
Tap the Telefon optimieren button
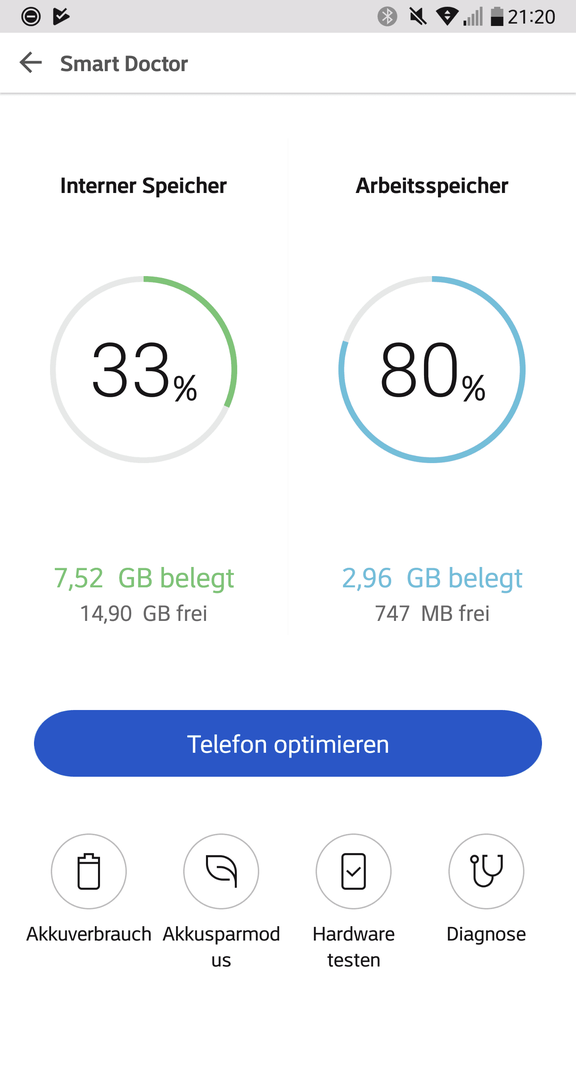click(288, 744)
